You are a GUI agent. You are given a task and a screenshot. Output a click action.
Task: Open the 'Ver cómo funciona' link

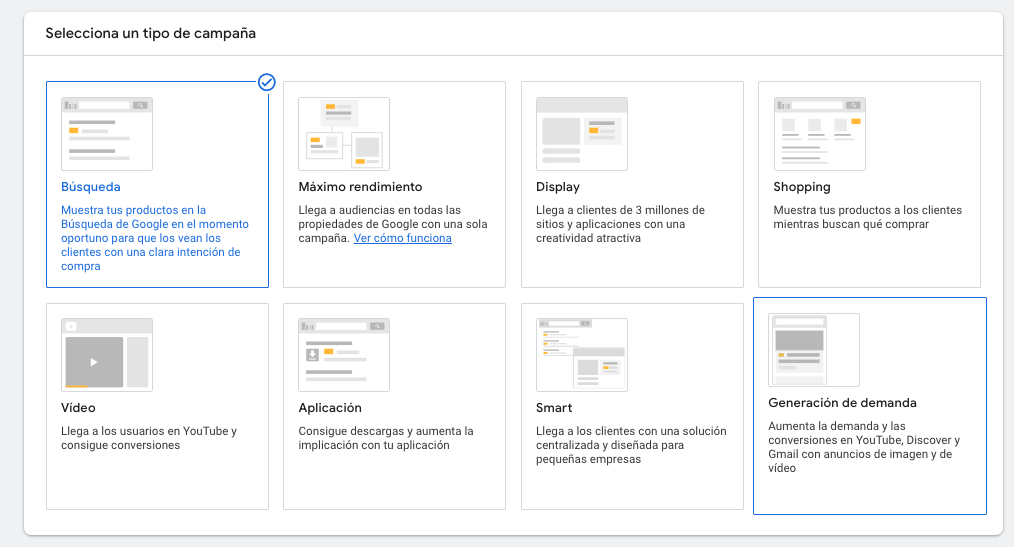click(402, 238)
